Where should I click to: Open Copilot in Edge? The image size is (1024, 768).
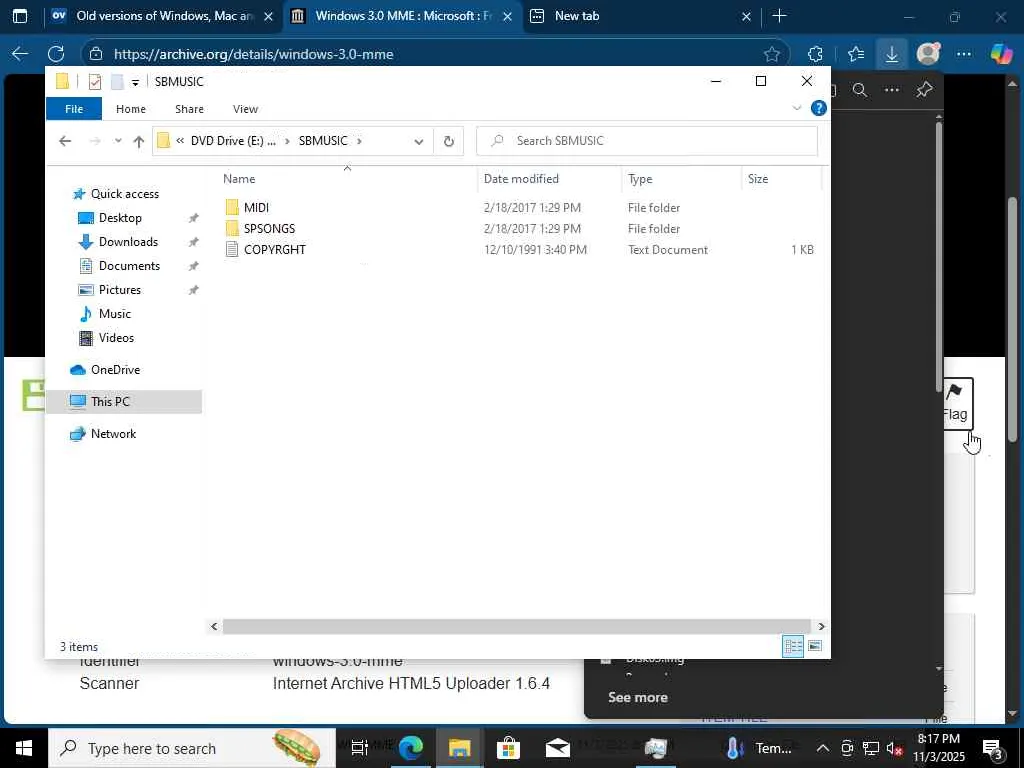1002,54
